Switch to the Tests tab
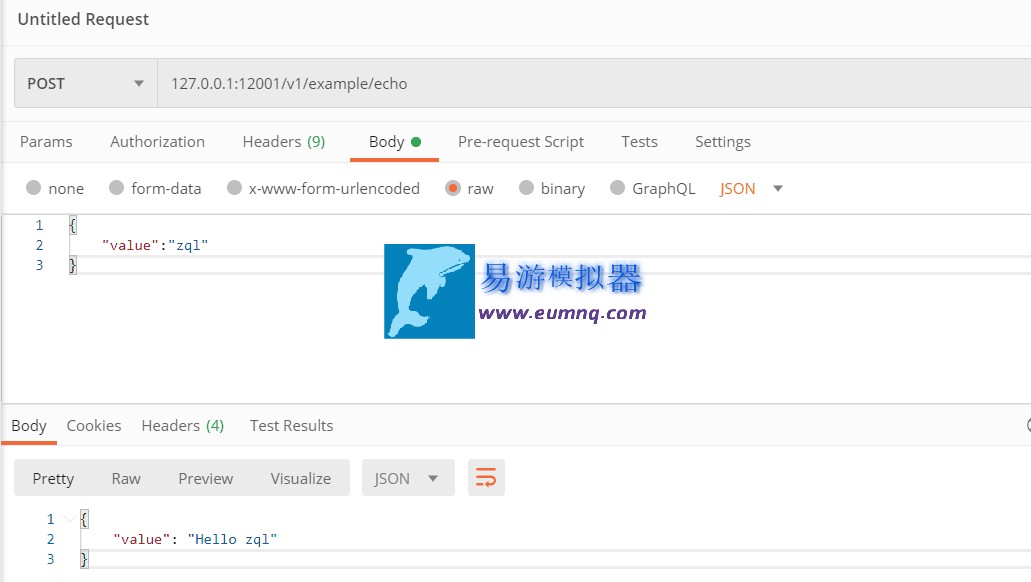 pos(639,142)
